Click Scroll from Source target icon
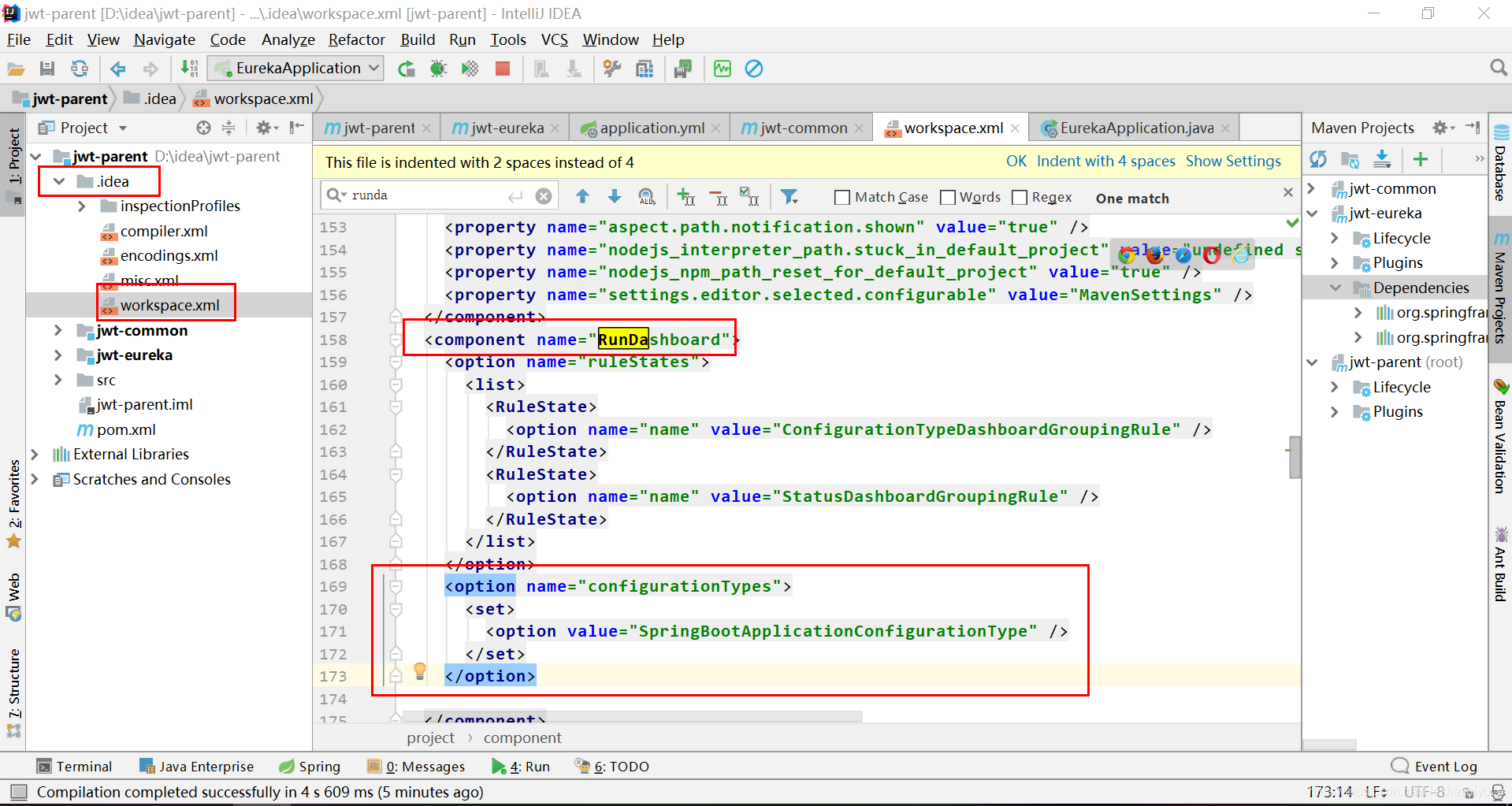The width and height of the screenshot is (1512, 806). click(x=203, y=128)
